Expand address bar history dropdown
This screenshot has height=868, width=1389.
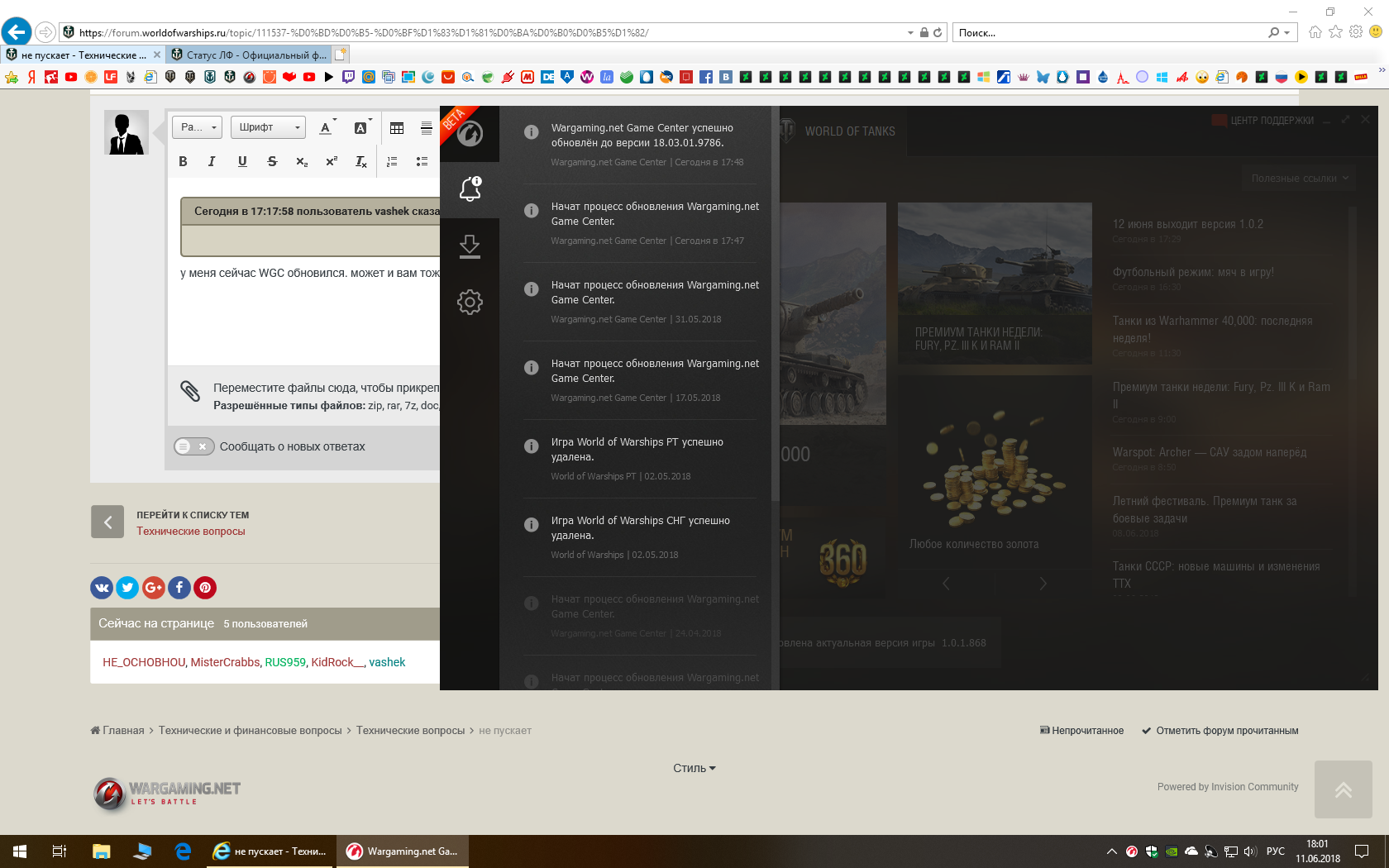coord(910,32)
